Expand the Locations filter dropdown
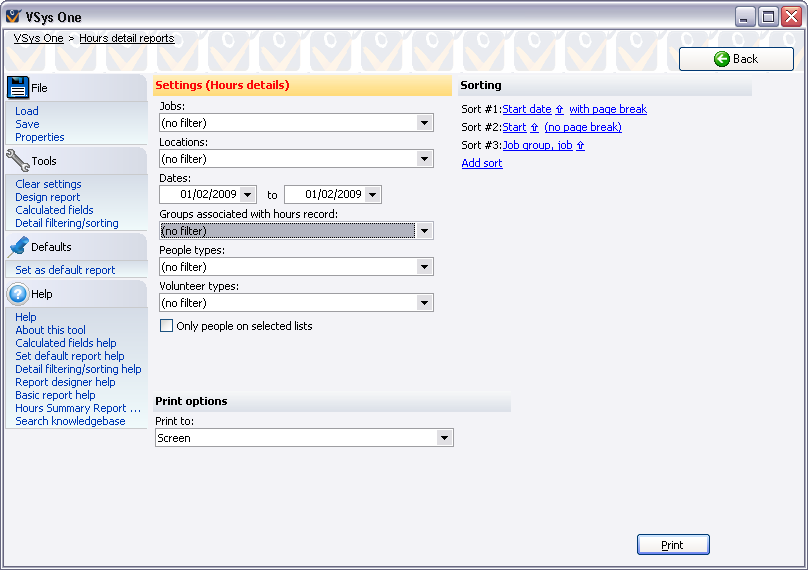The width and height of the screenshot is (808, 570). tap(425, 159)
